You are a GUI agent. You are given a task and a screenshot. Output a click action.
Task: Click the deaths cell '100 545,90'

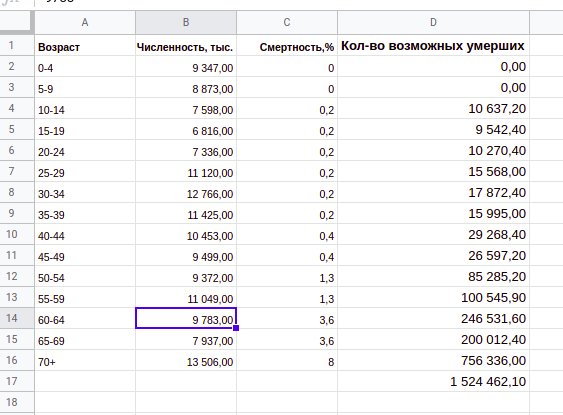click(x=433, y=297)
